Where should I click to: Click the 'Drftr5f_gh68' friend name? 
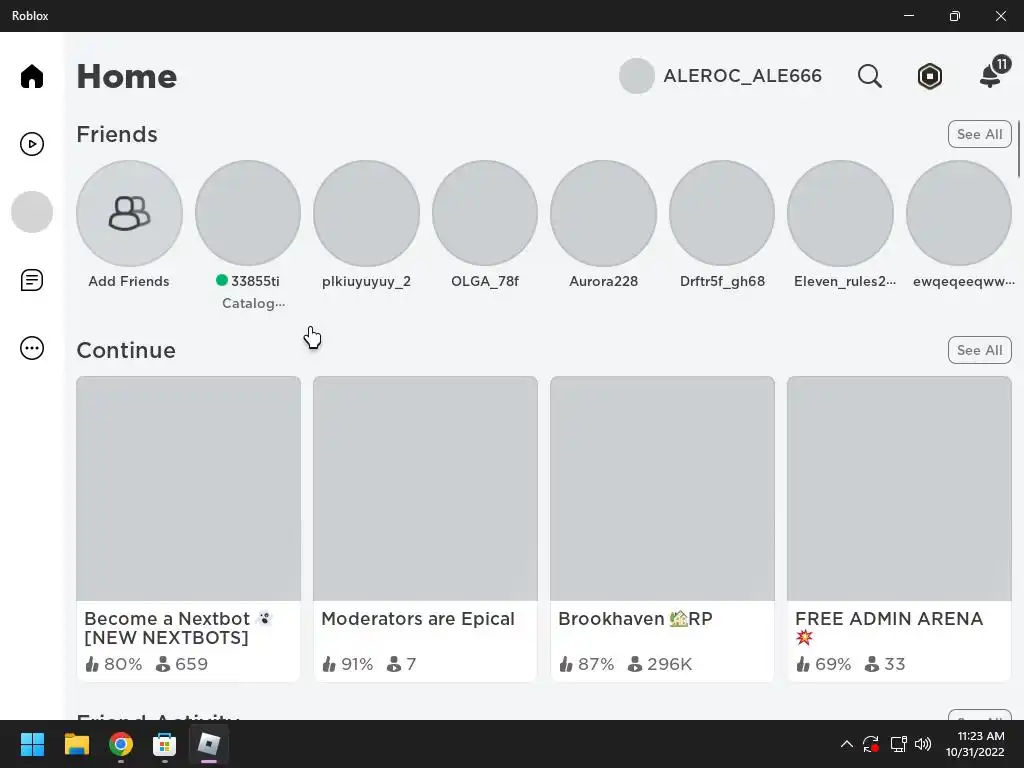[x=722, y=281]
